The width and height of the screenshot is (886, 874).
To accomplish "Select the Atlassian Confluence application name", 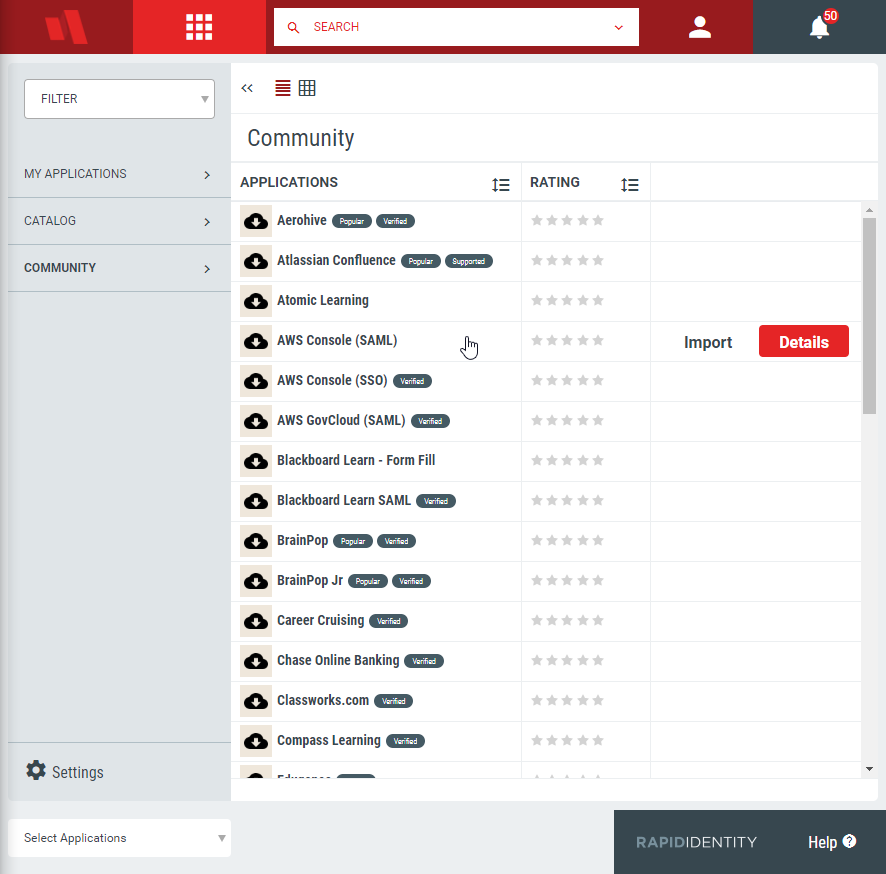I will pos(336,260).
